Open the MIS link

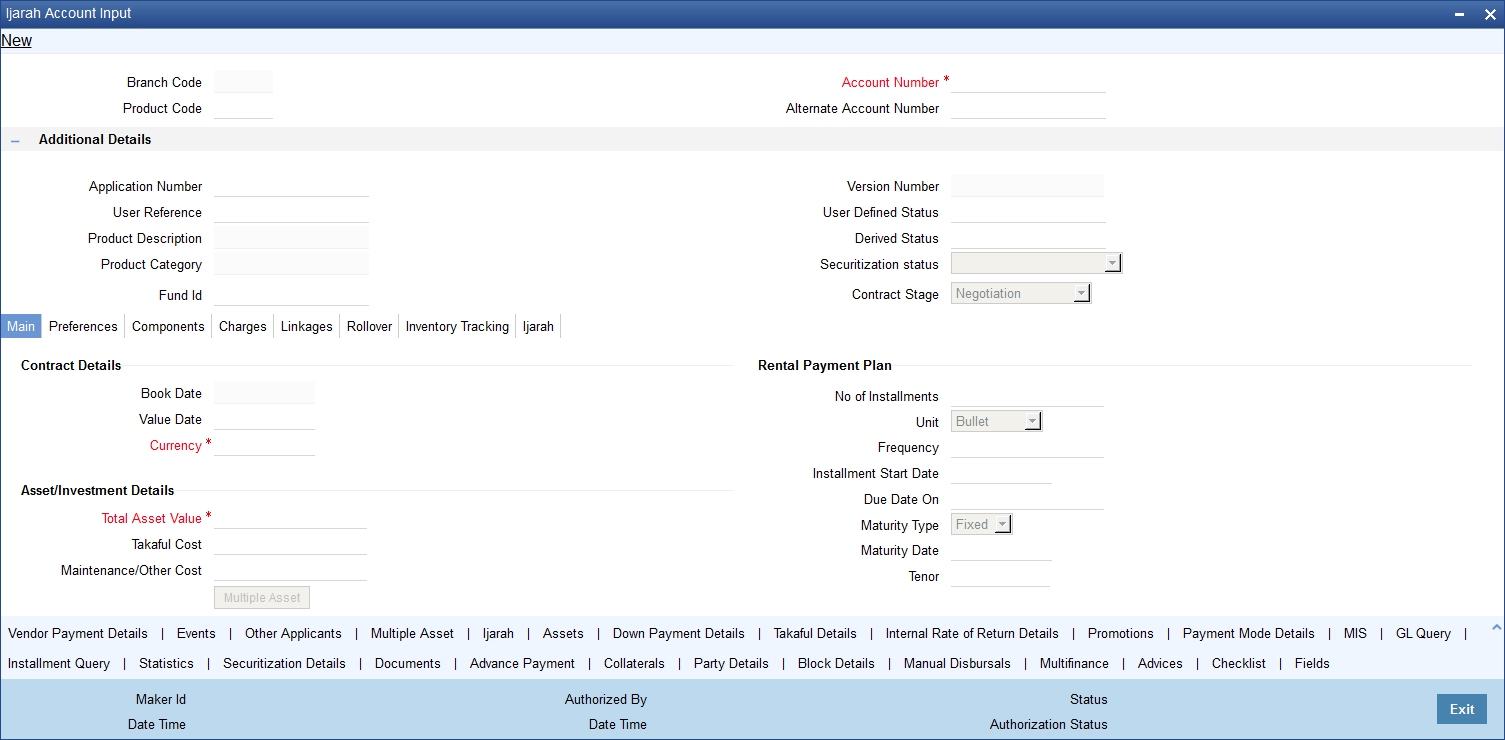(1355, 634)
